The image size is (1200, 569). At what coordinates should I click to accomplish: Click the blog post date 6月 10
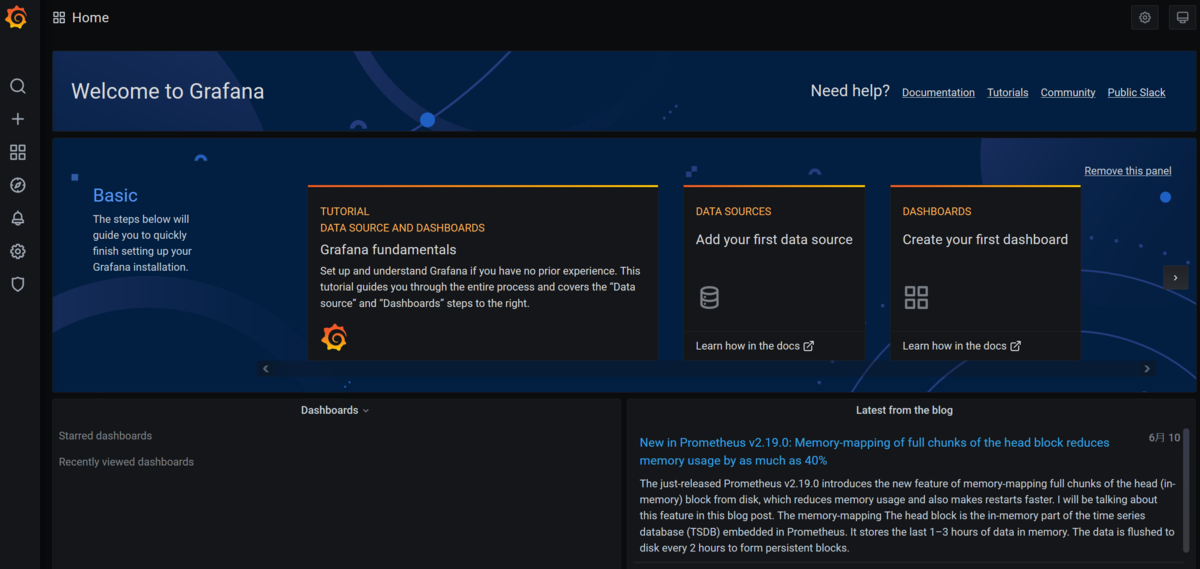click(x=1164, y=438)
